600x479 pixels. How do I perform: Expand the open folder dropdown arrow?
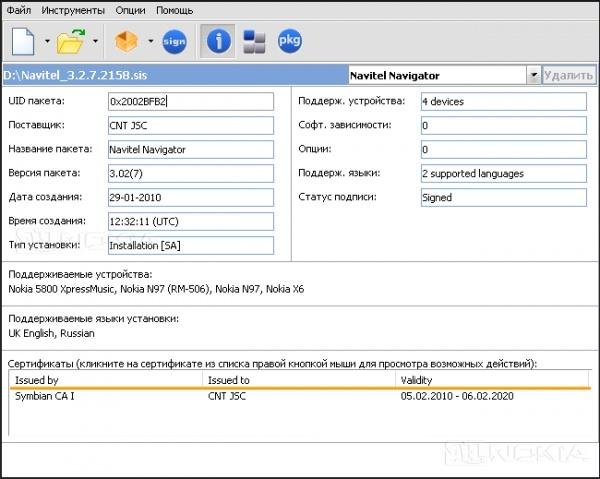tap(95, 41)
